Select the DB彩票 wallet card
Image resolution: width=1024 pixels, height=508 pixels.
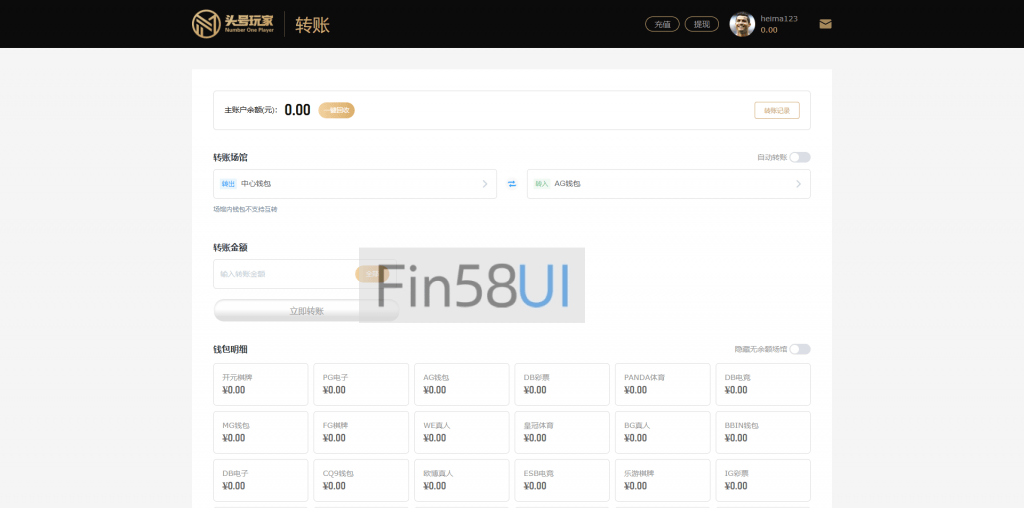coord(562,385)
